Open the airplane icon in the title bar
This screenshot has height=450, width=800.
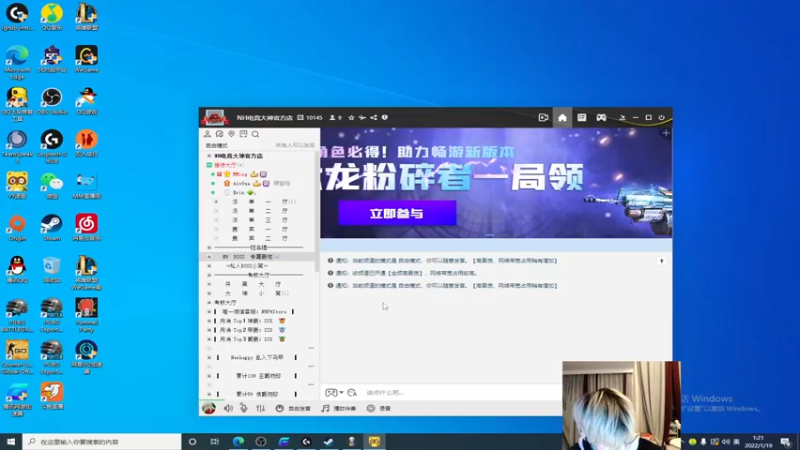click(362, 117)
